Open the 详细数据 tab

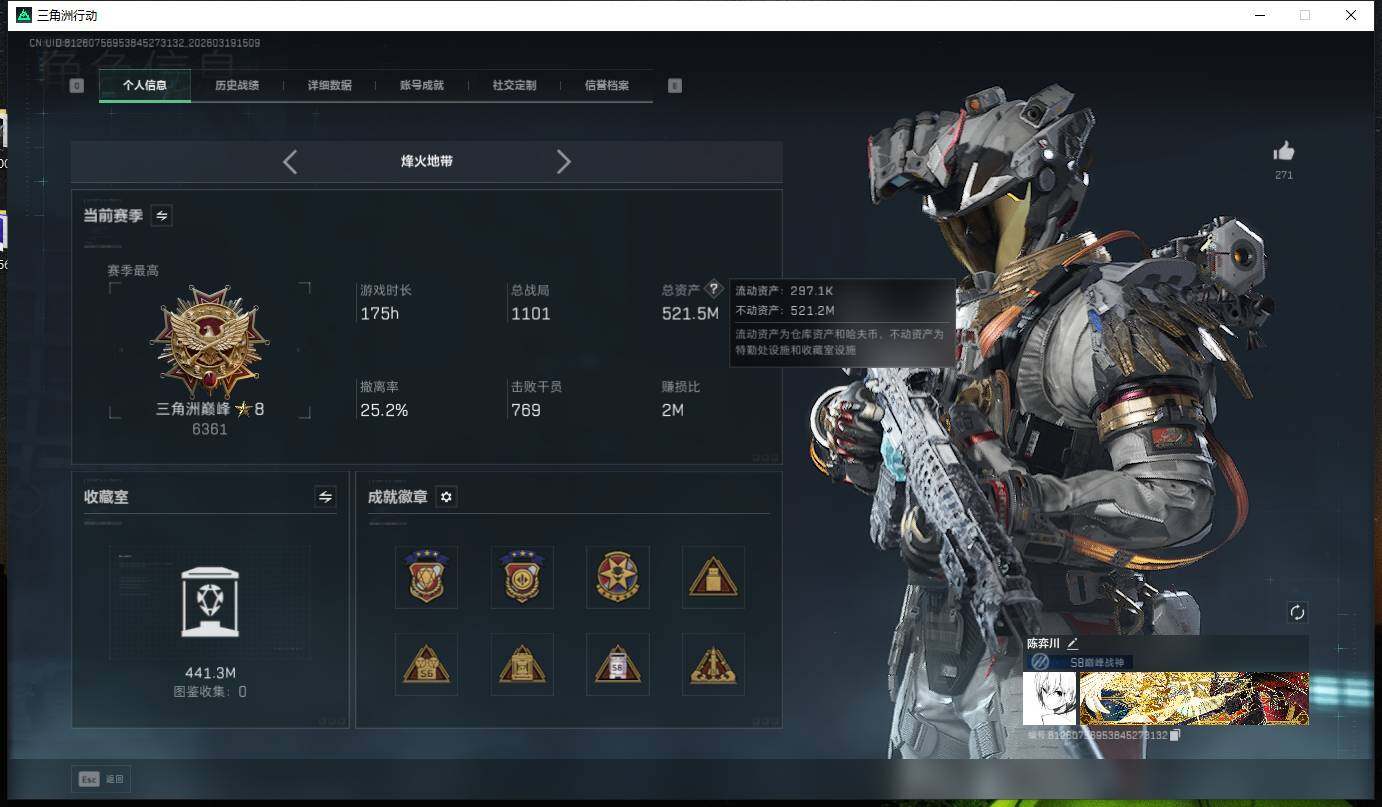click(330, 86)
